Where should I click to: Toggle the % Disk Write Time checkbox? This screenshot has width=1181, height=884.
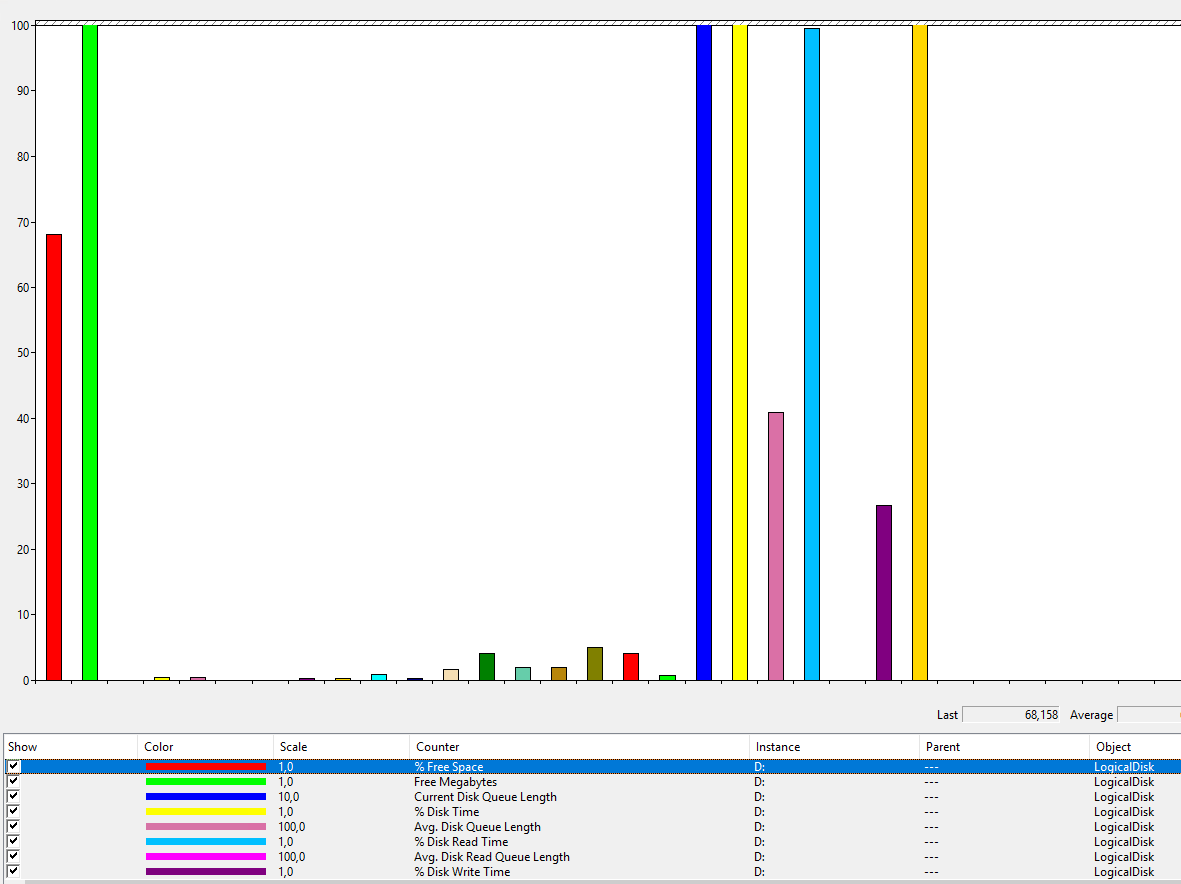click(13, 872)
